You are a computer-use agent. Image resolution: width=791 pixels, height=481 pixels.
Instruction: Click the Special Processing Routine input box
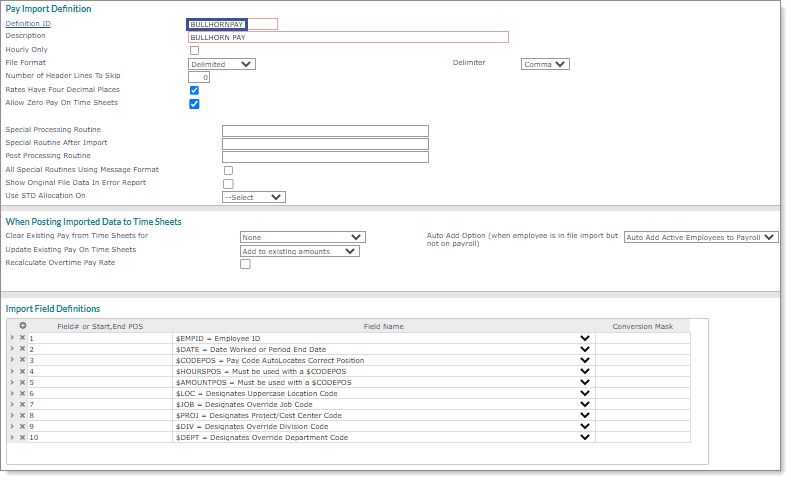(x=325, y=131)
